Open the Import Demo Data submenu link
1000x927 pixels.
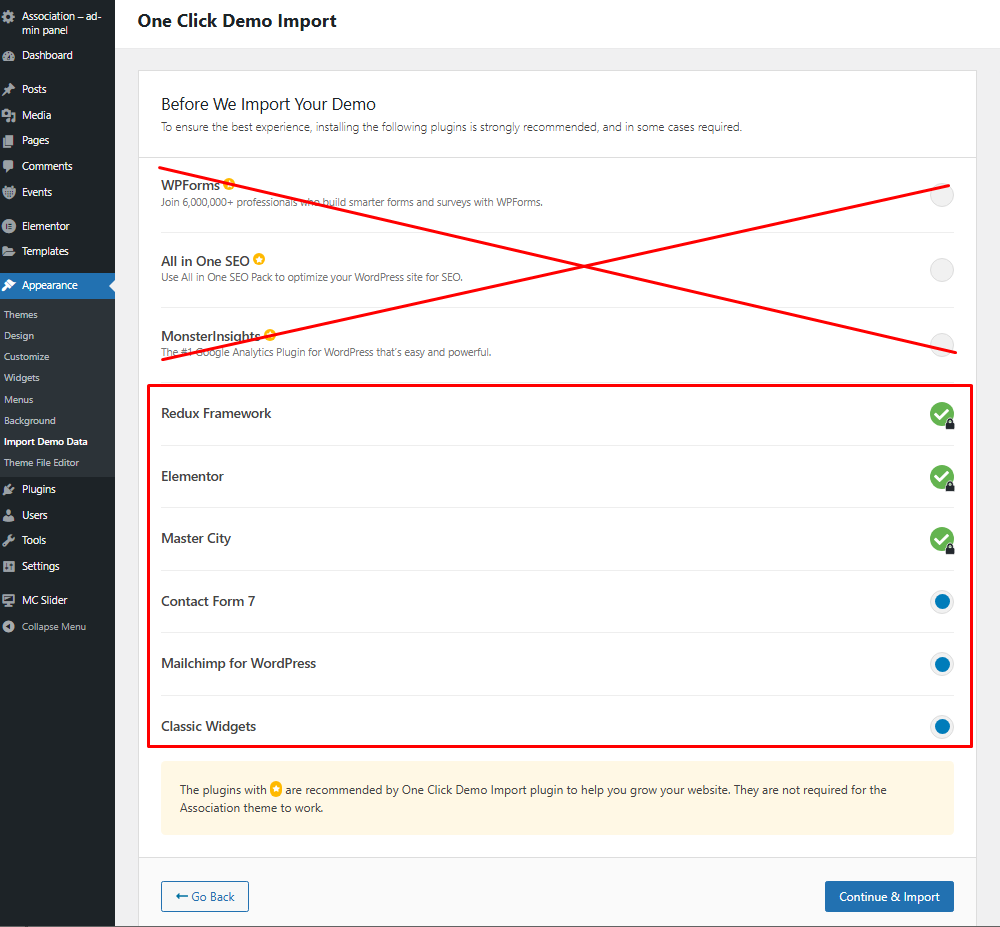46,442
